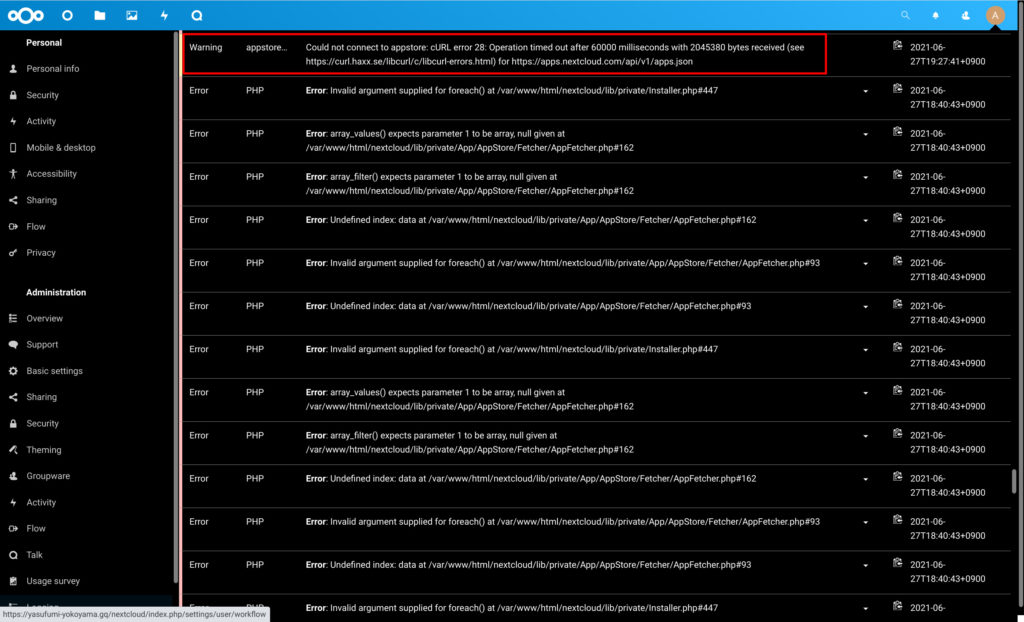Screen dimensions: 1024x622
Task: Copy the appstore Warning log entry
Action: [898, 46]
